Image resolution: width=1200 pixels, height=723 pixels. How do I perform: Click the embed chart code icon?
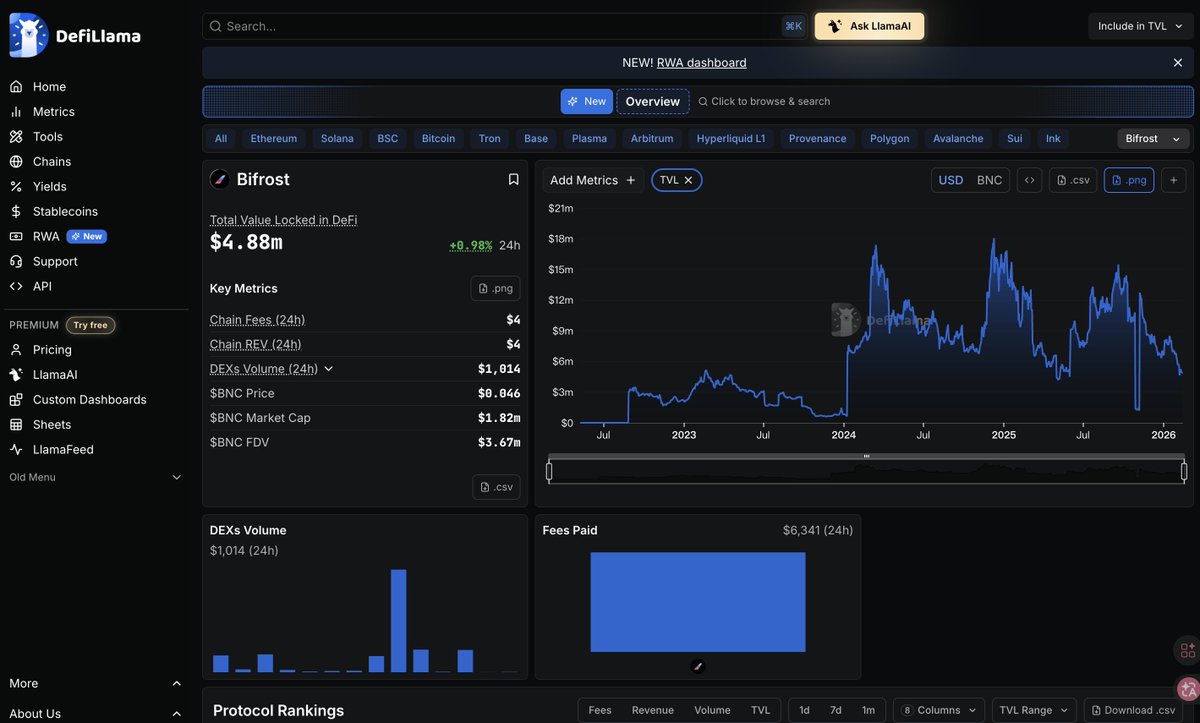coord(1029,180)
